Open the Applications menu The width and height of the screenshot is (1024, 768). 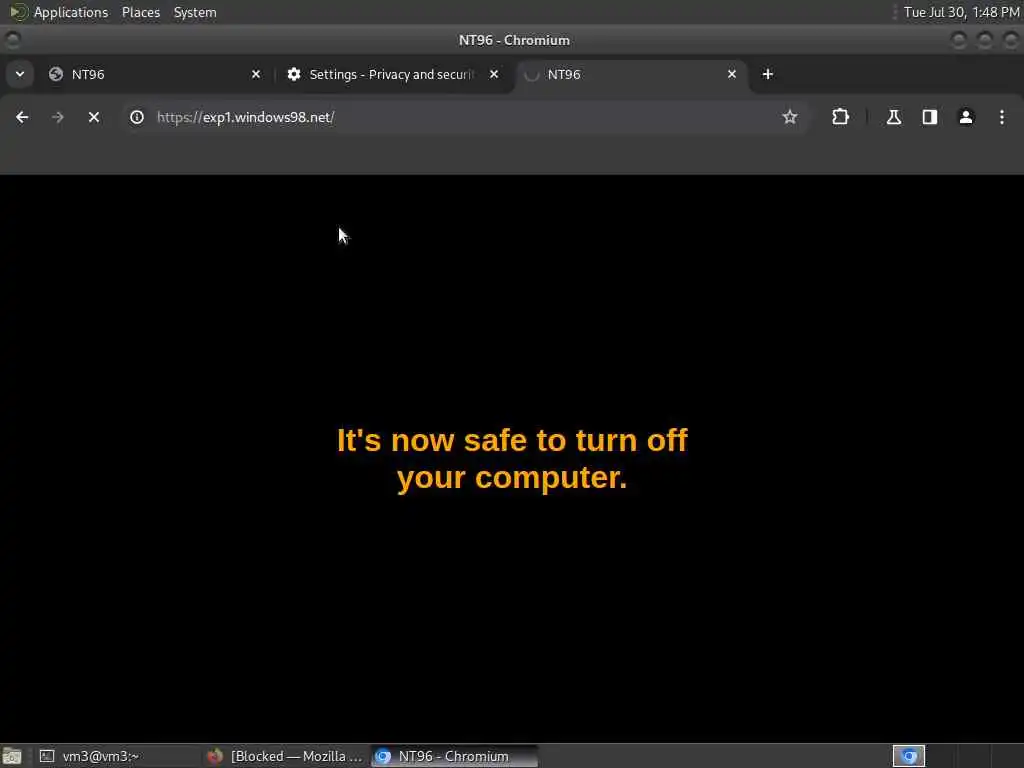(x=71, y=12)
